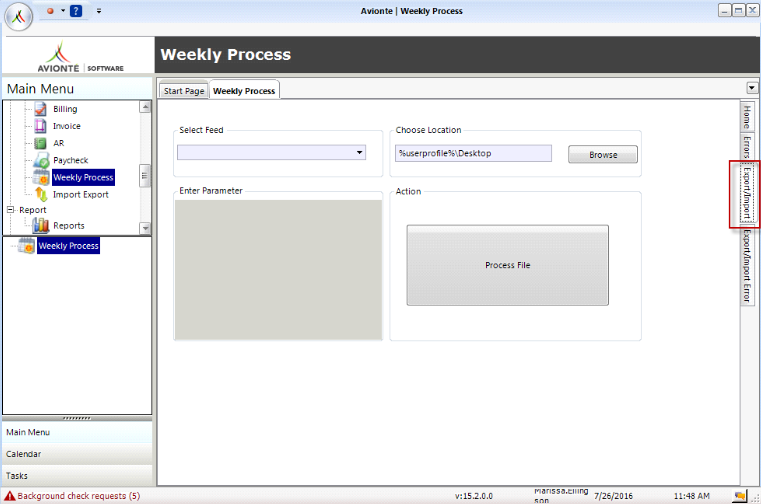Viewport: 761px width, 504px height.
Task: Open the Export/Import side tab
Action: (x=747, y=193)
